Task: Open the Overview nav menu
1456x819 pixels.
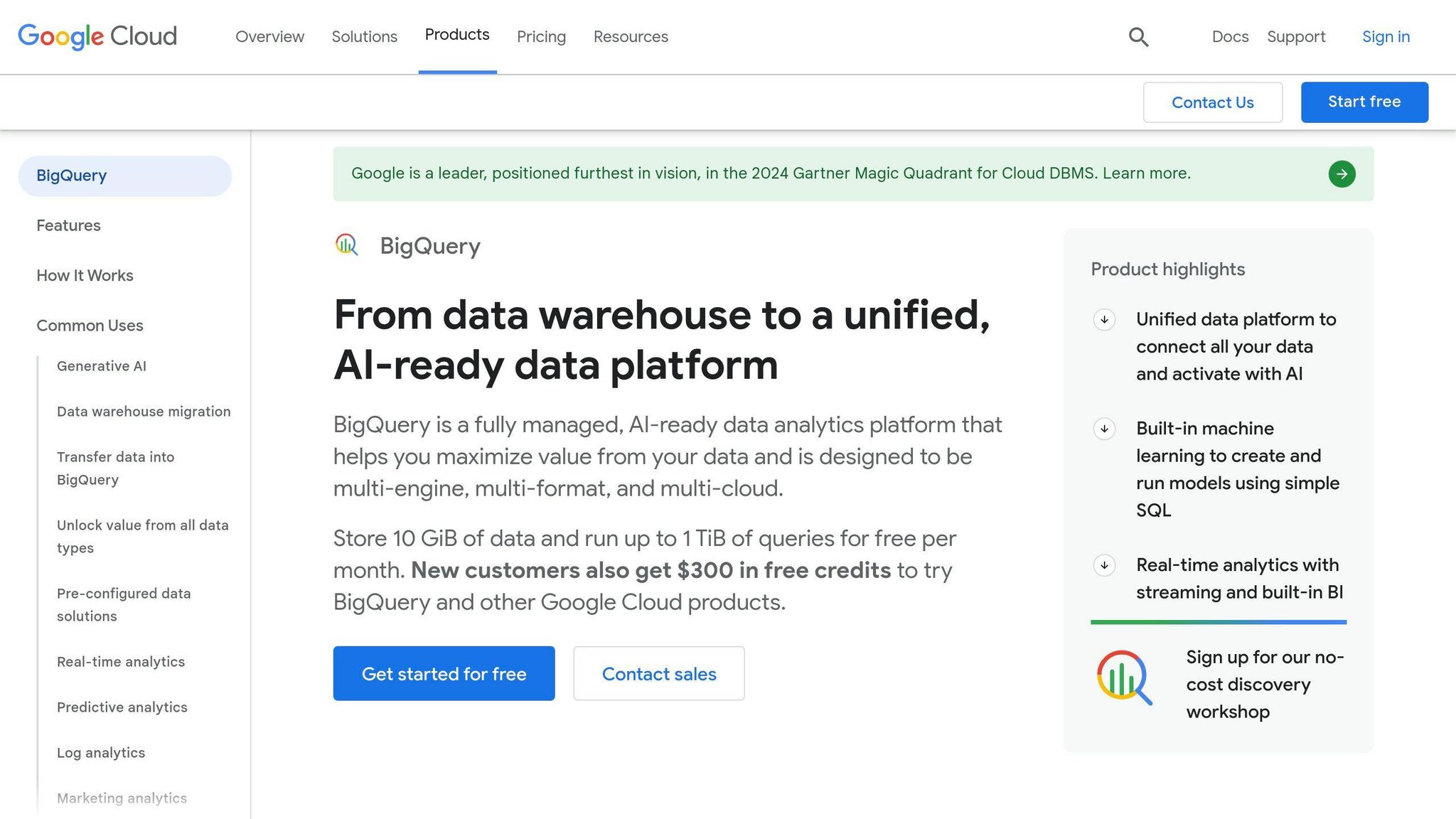Action: 269,37
